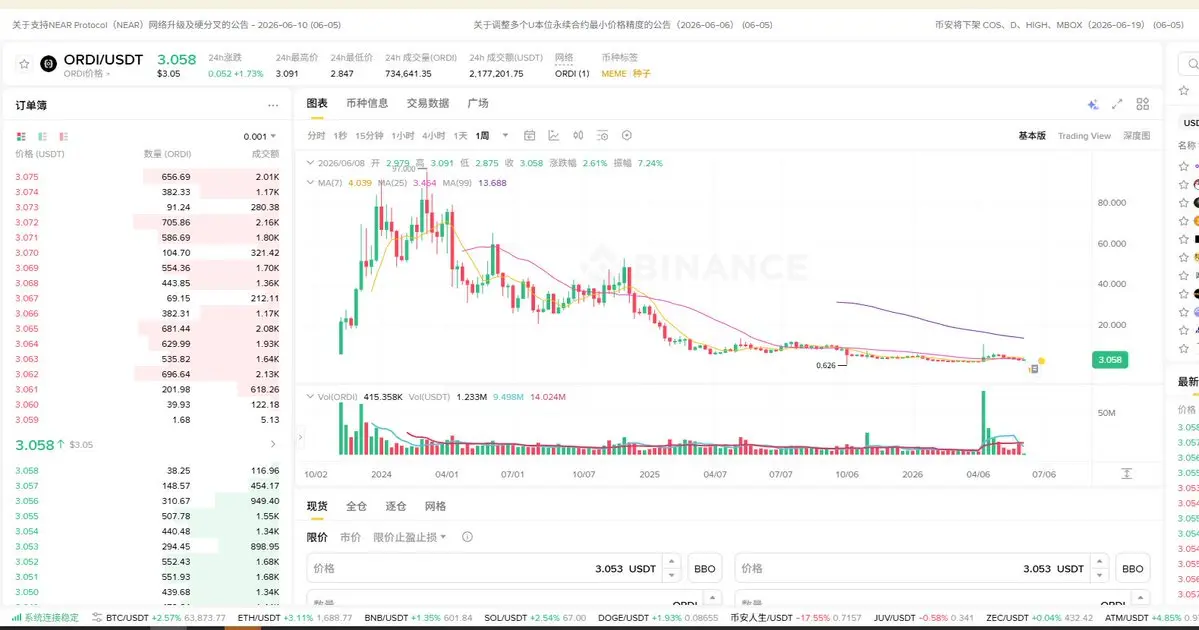Increase the left price field stepper up arrow

[x=671, y=561]
